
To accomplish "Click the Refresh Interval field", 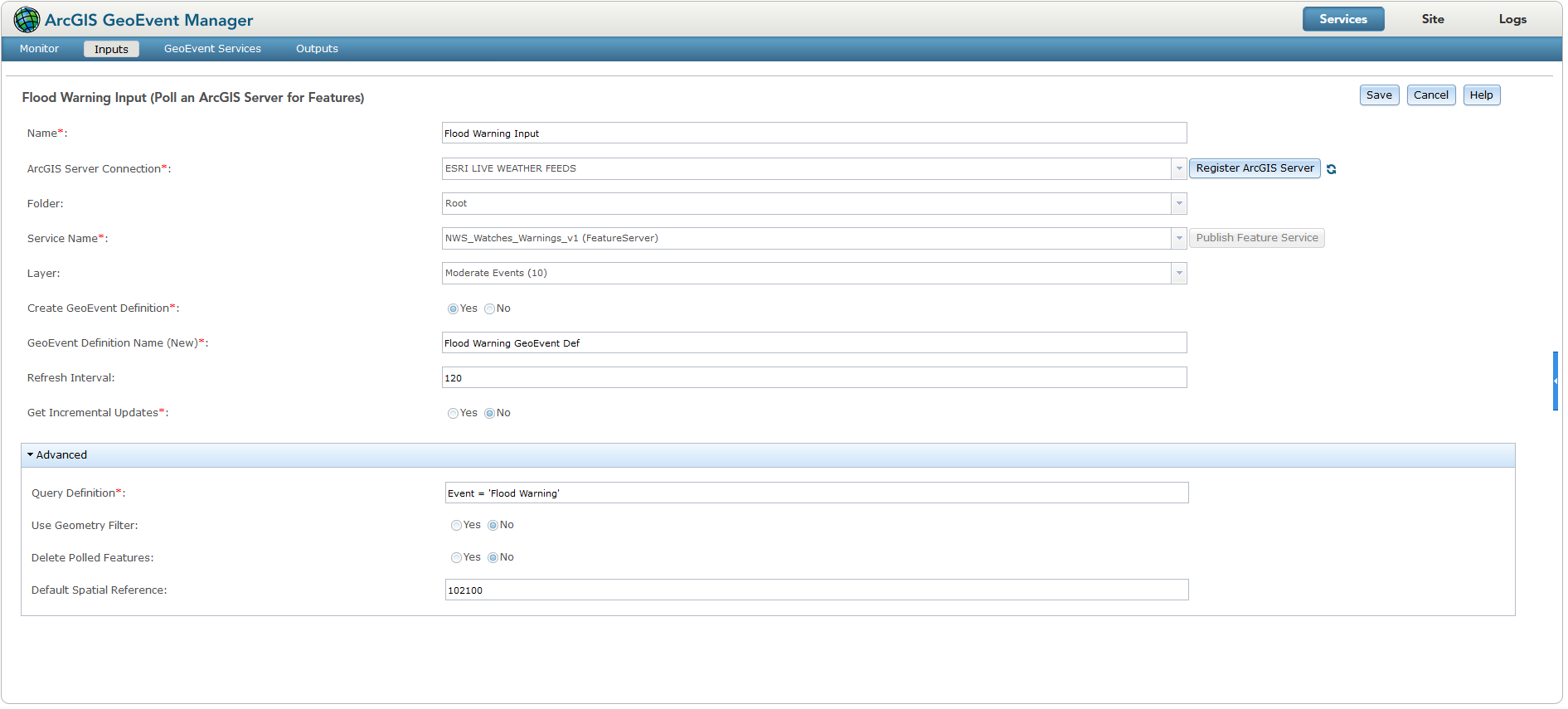I will 814,378.
